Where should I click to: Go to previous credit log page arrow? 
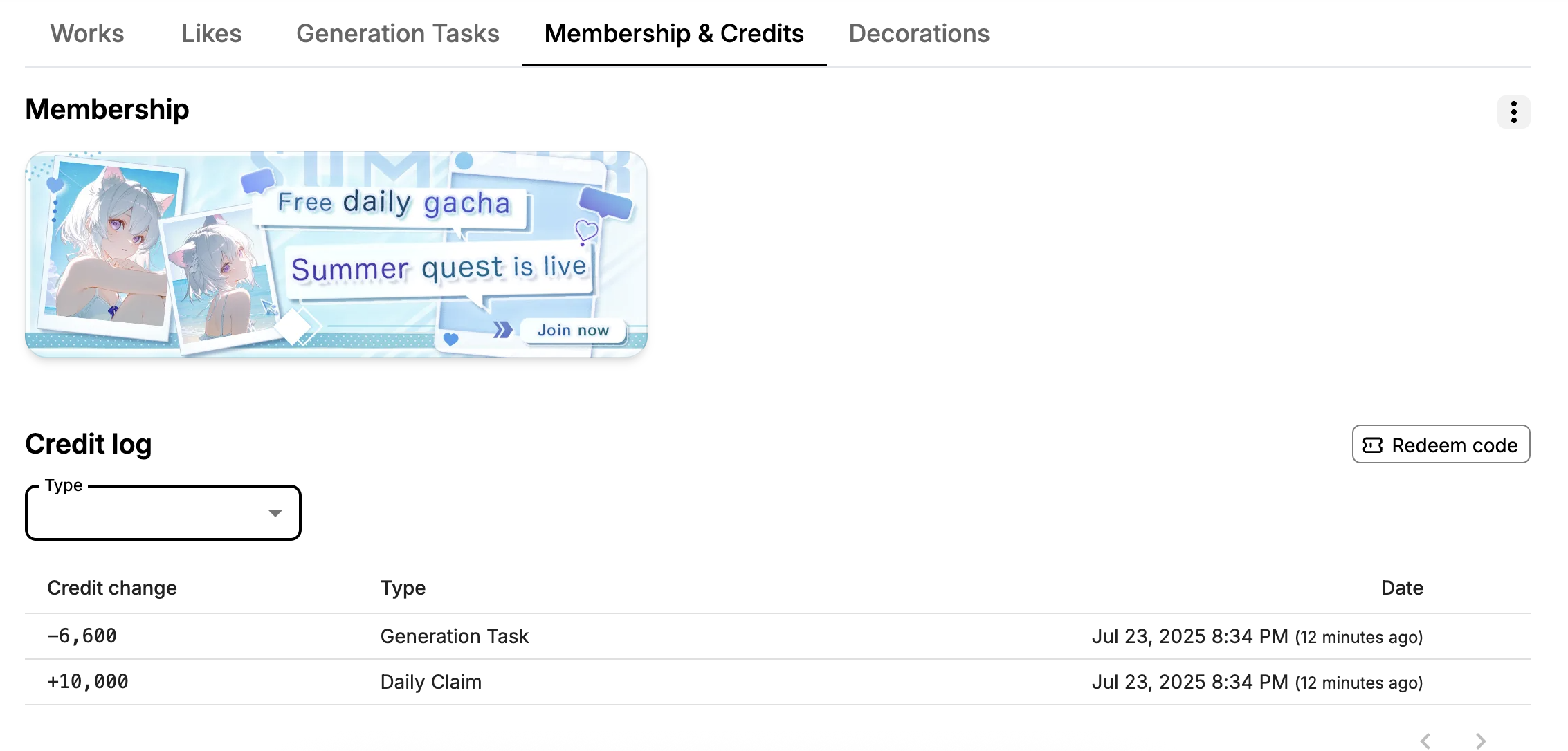click(1425, 741)
